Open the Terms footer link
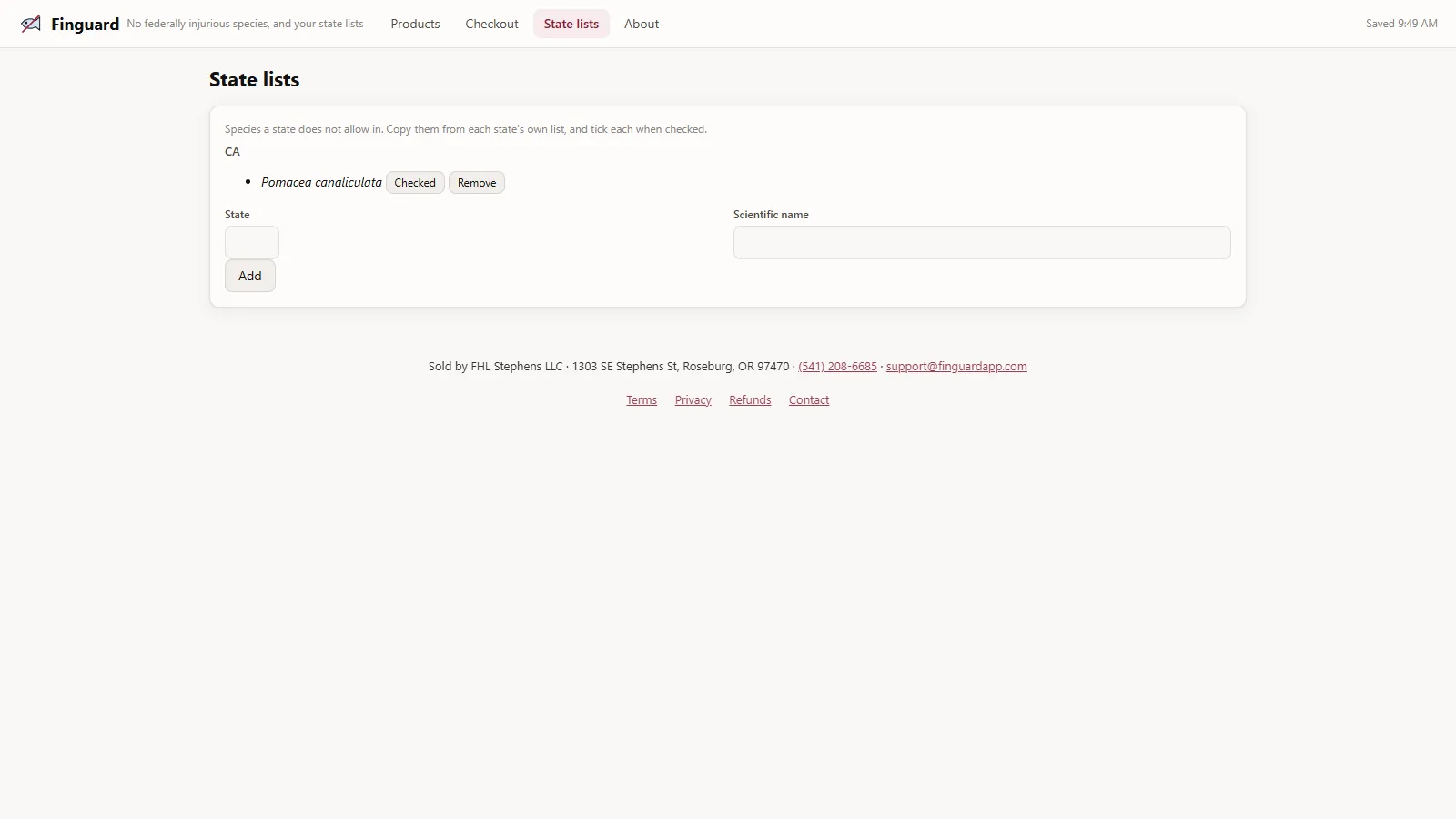1456x819 pixels. coord(642,400)
